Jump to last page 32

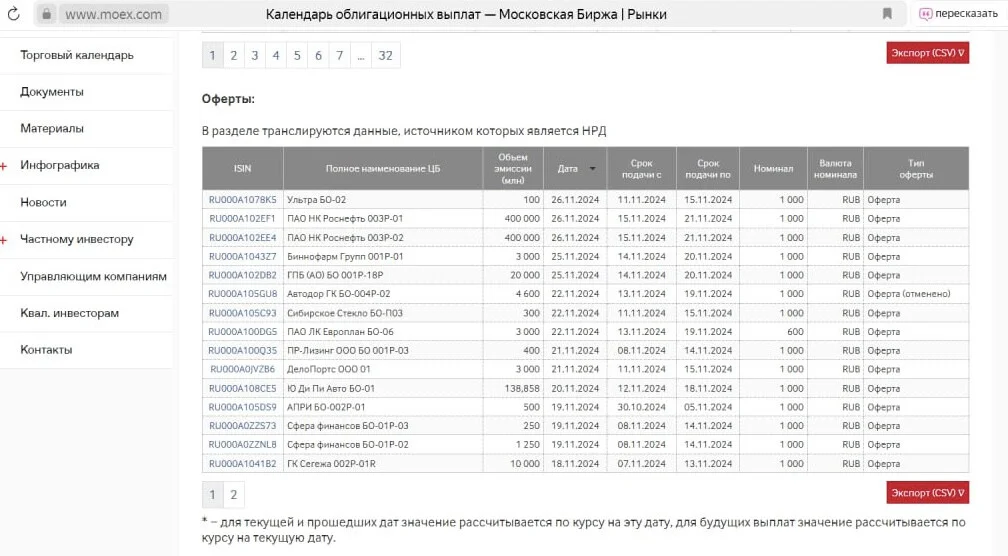pyautogui.click(x=386, y=55)
